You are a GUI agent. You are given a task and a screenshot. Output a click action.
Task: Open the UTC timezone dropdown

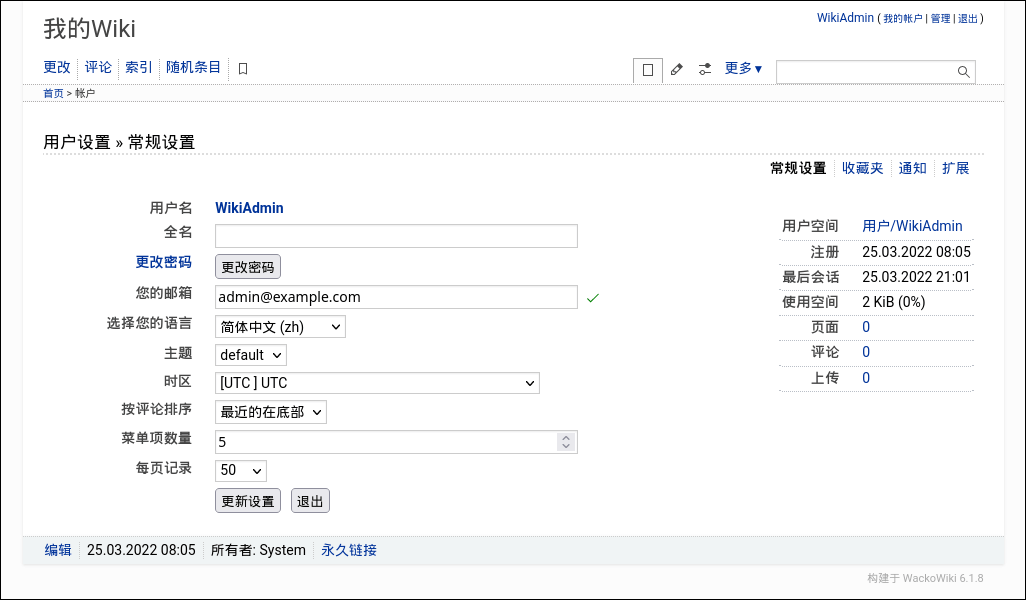pos(375,383)
